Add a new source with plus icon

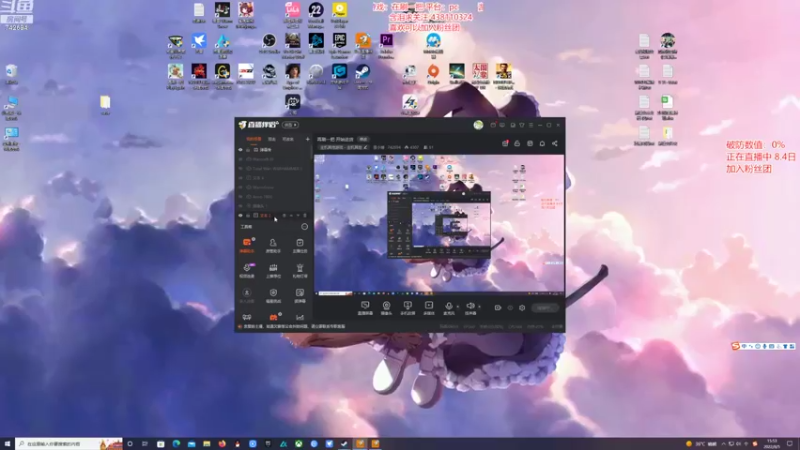[x=307, y=139]
